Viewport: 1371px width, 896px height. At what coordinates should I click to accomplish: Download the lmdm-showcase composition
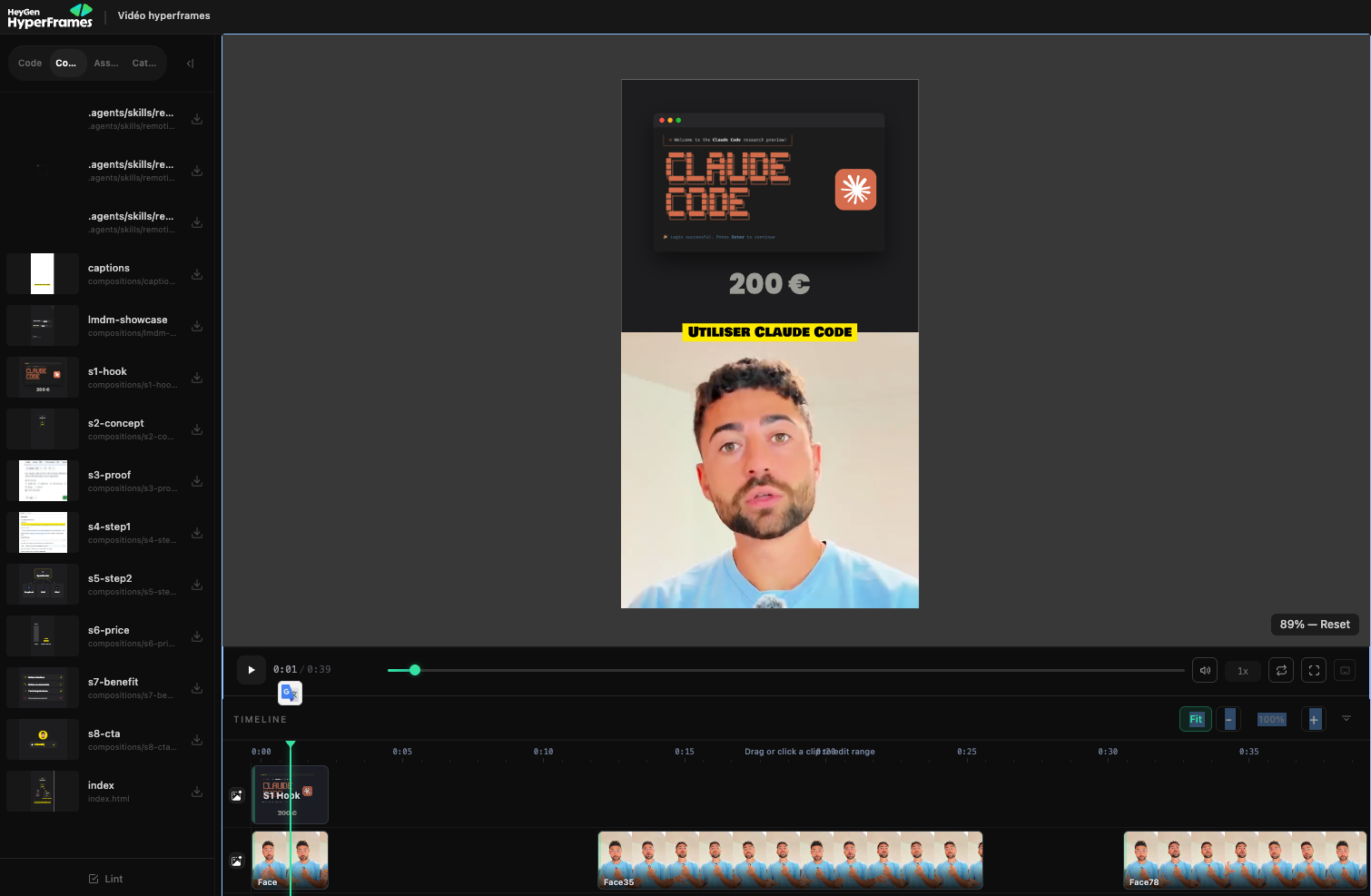[x=197, y=326]
